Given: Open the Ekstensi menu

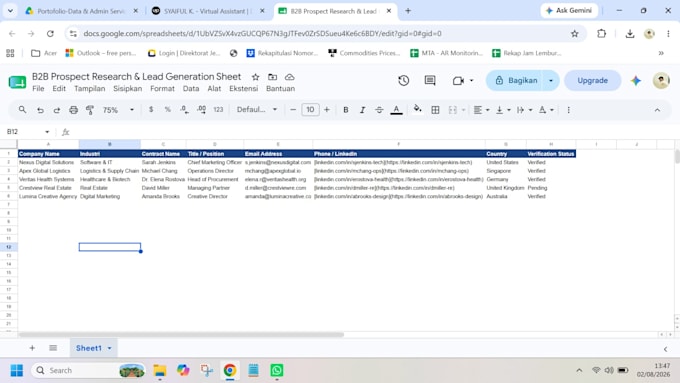Looking at the screenshot, I should [x=243, y=88].
